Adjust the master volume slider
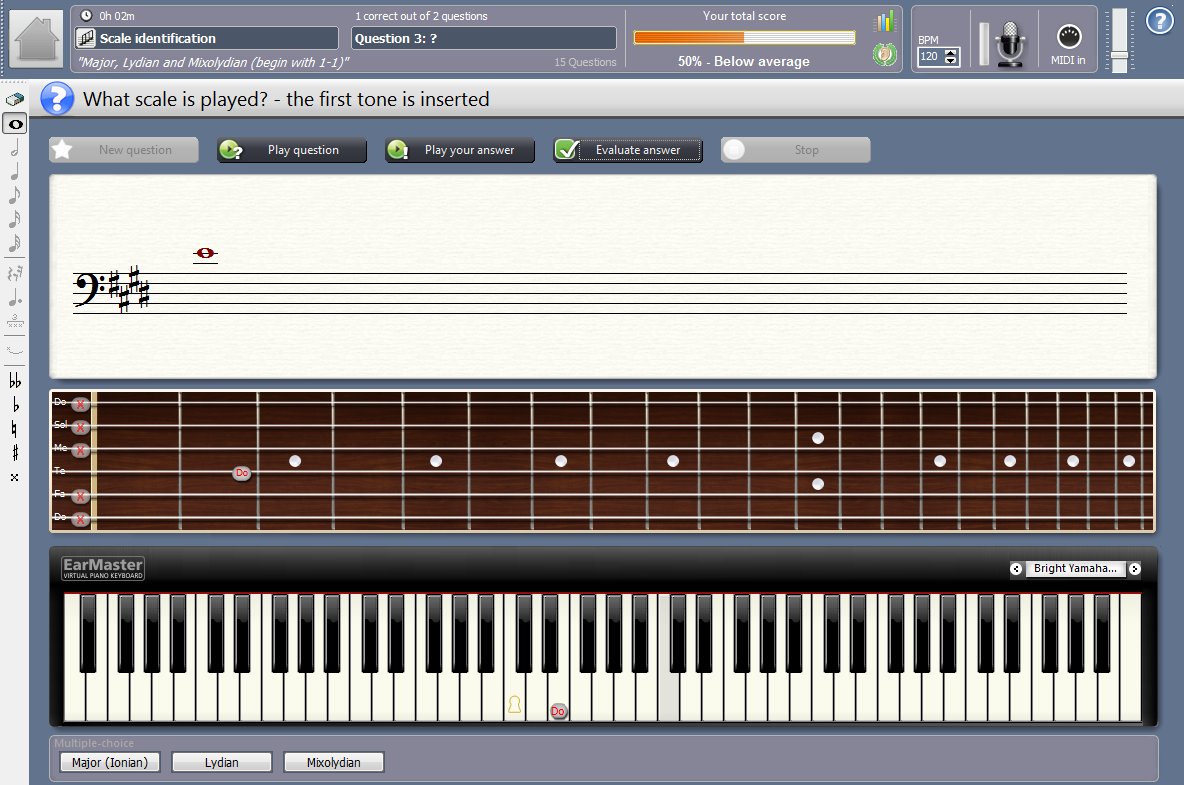This screenshot has width=1184, height=785. tap(1119, 54)
